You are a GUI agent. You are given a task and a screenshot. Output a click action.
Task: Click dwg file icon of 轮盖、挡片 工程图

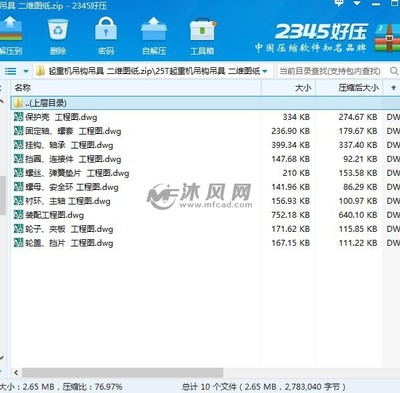click(18, 243)
